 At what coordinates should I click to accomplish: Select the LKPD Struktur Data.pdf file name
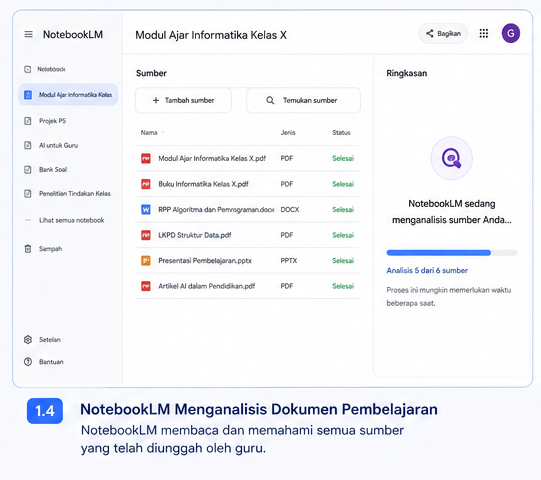click(195, 235)
